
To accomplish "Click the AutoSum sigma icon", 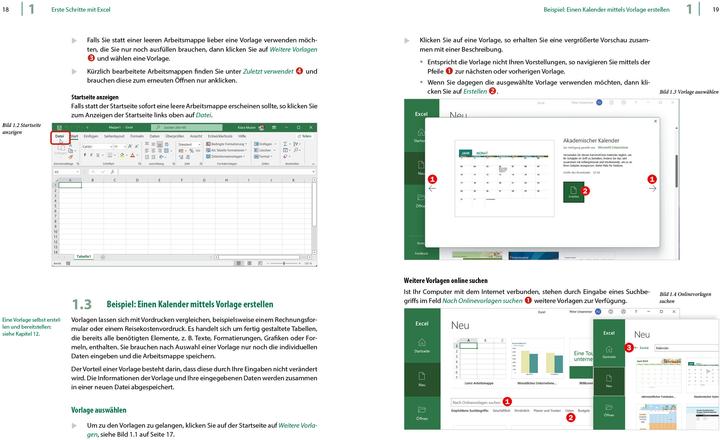I will coord(285,144).
